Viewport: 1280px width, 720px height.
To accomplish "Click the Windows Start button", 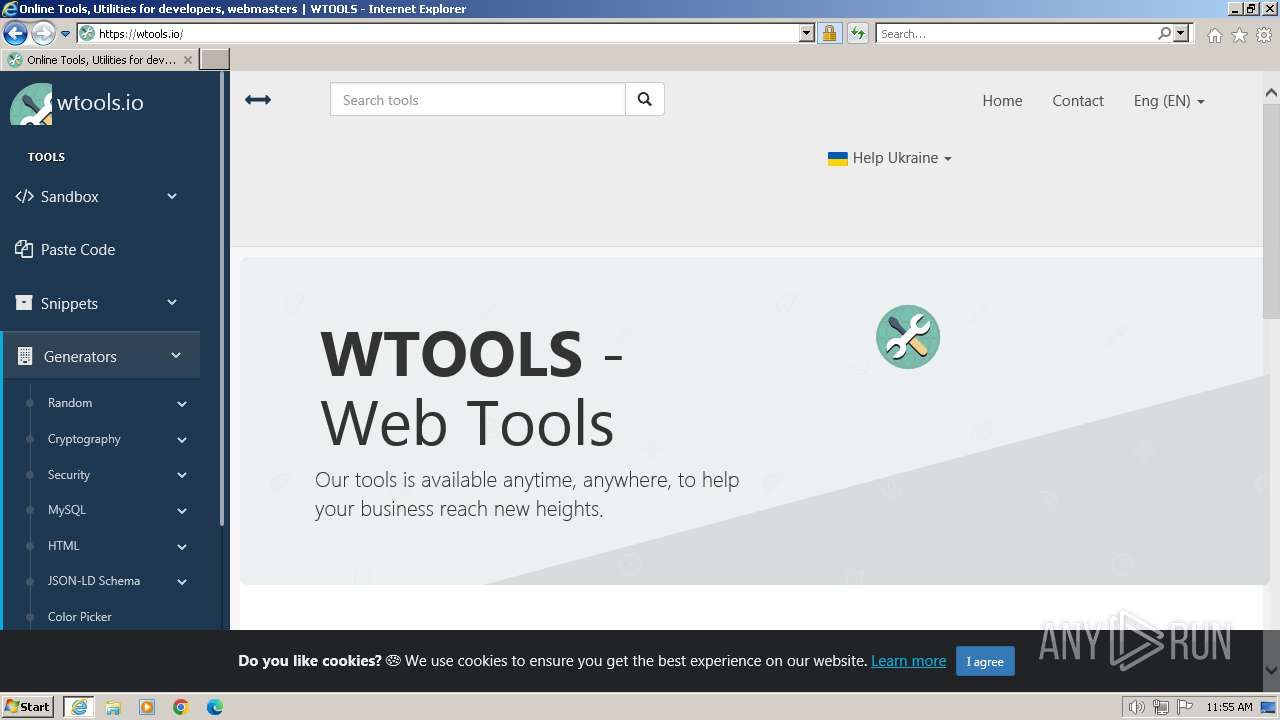I will coord(28,707).
